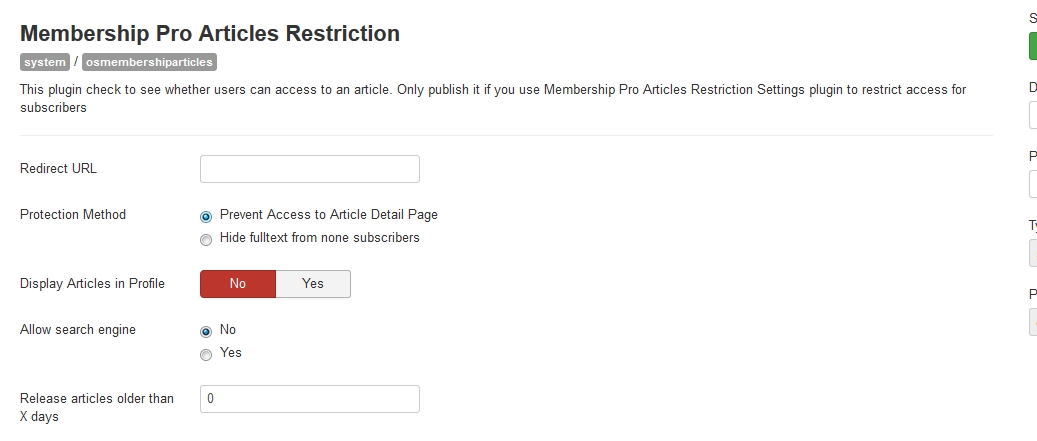The width and height of the screenshot is (1037, 441).
Task: Click the Release articles older than X days label
Action: click(x=97, y=407)
